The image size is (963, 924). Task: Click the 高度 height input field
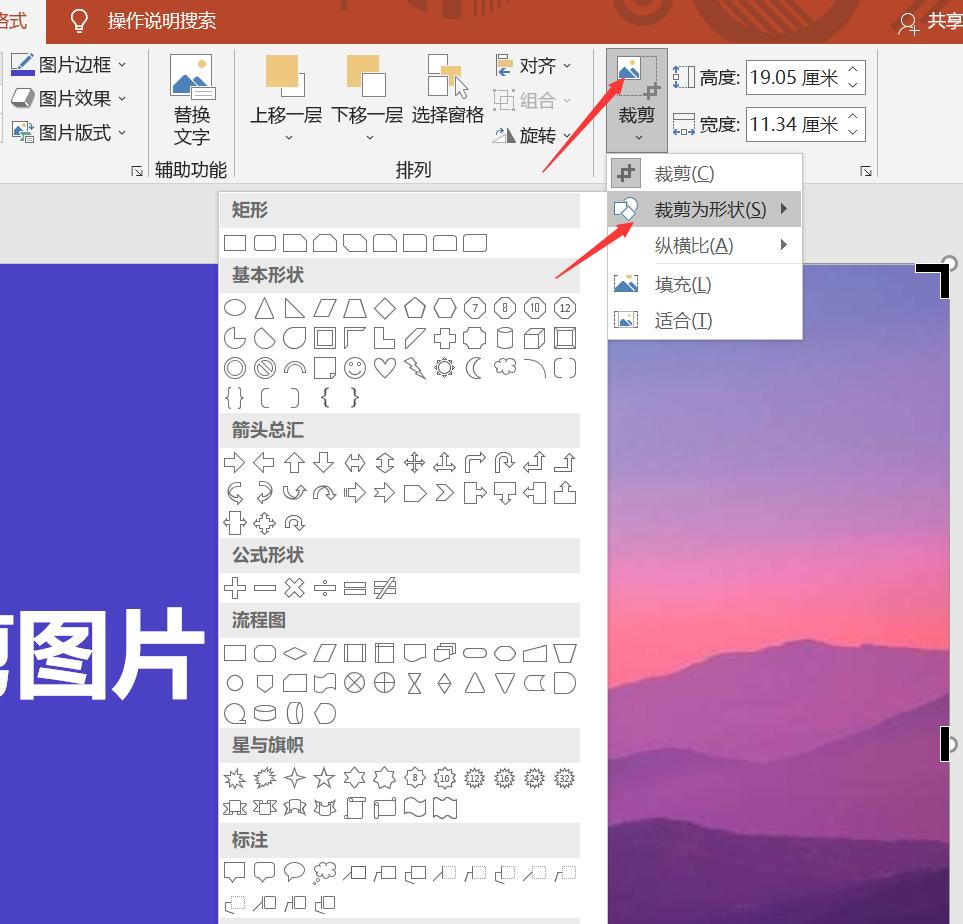point(795,77)
